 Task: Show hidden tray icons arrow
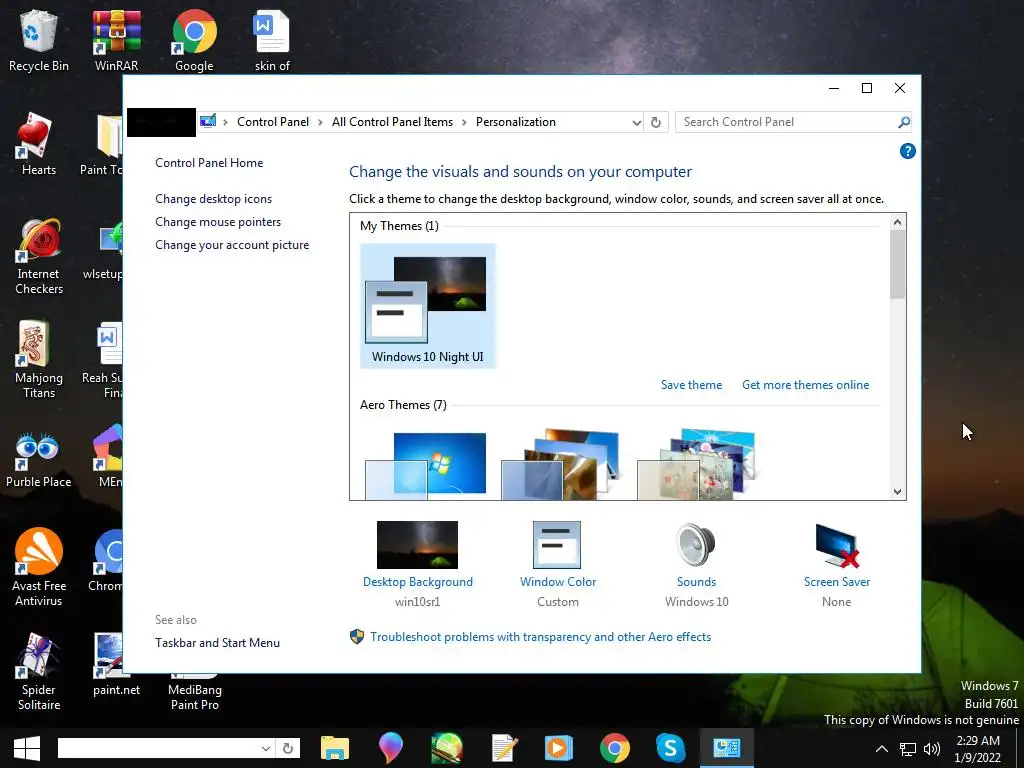pyautogui.click(x=882, y=749)
